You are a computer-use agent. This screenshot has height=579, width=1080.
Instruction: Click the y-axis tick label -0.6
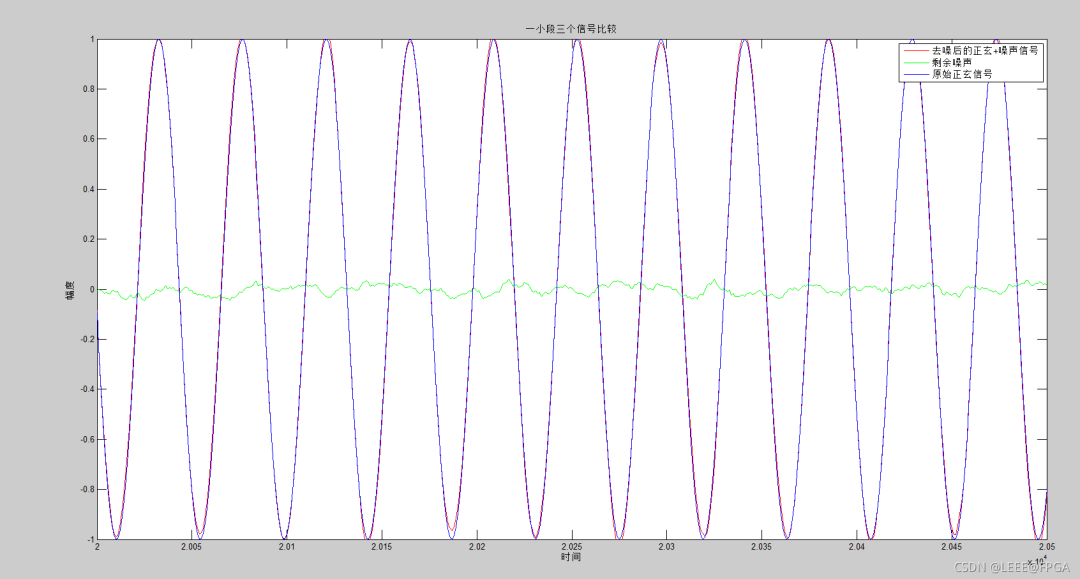pyautogui.click(x=85, y=439)
